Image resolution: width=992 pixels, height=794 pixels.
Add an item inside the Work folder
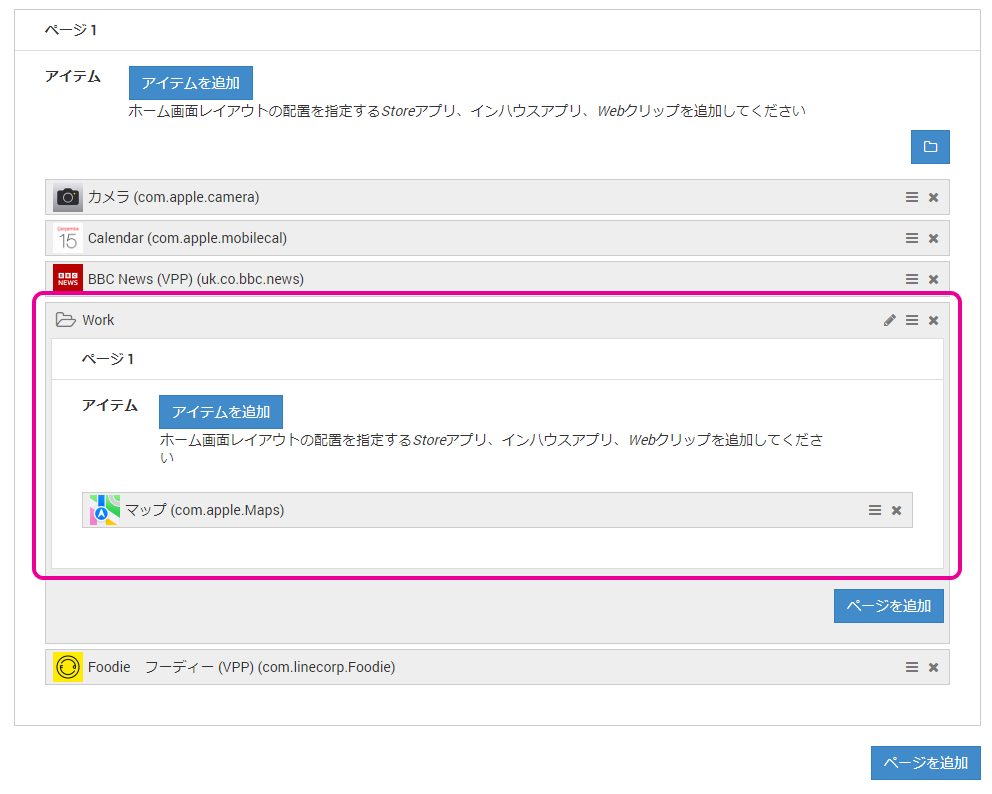[221, 412]
